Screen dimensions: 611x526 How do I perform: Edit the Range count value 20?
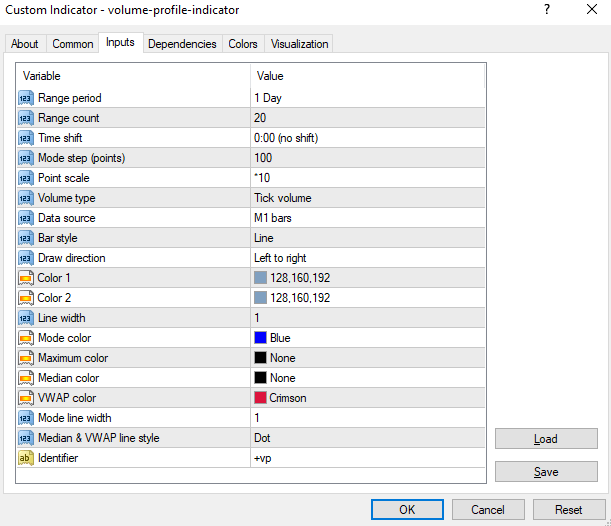point(368,118)
